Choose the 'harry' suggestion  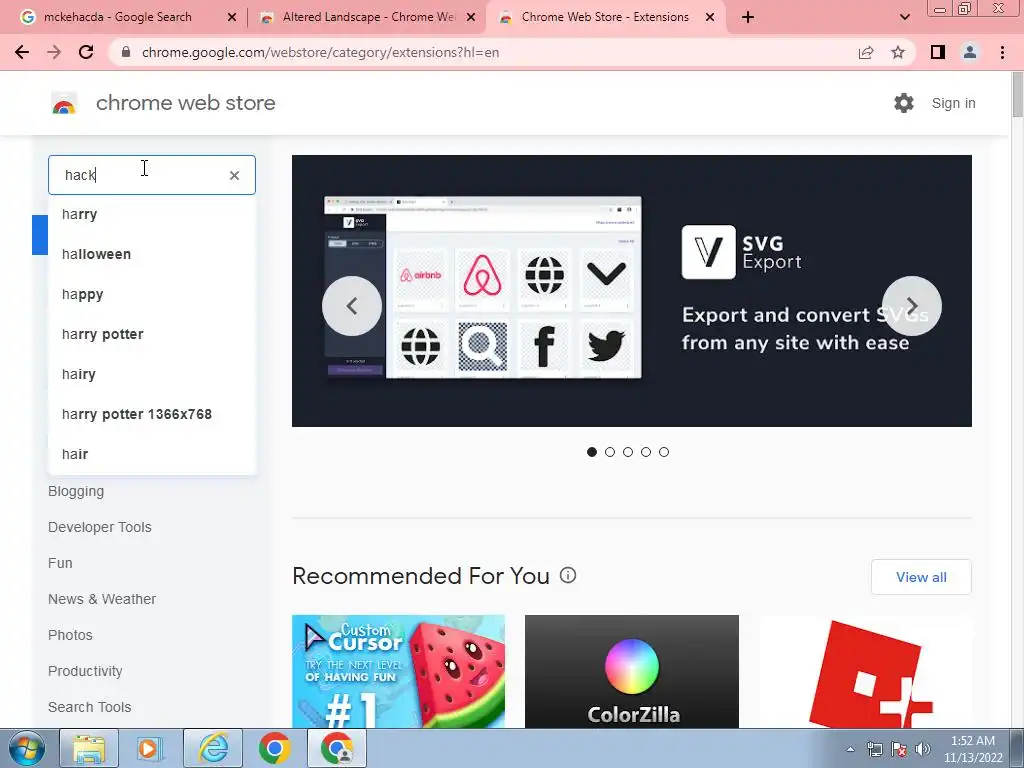pyautogui.click(x=152, y=214)
